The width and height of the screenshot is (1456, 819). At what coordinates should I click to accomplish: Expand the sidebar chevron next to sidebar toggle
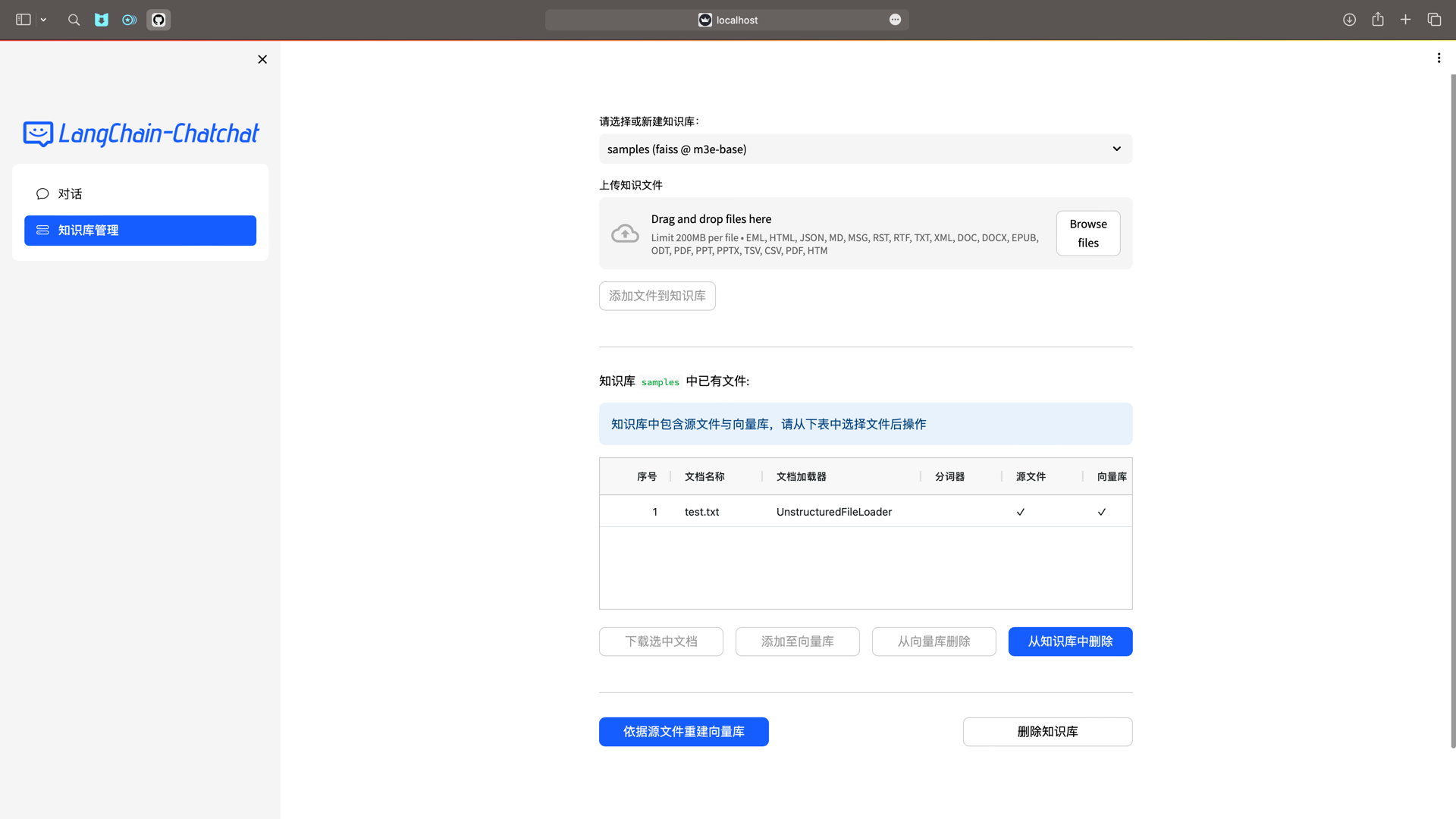pos(43,20)
